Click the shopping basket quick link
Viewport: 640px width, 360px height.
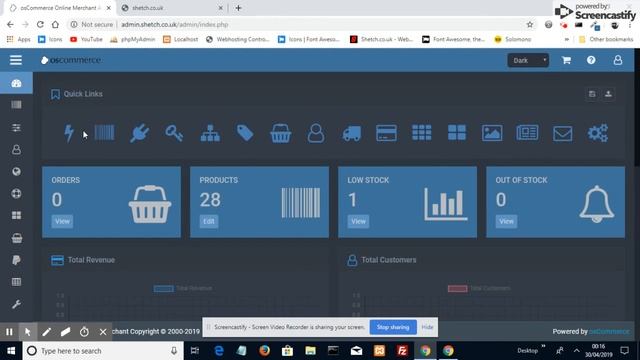coord(281,133)
